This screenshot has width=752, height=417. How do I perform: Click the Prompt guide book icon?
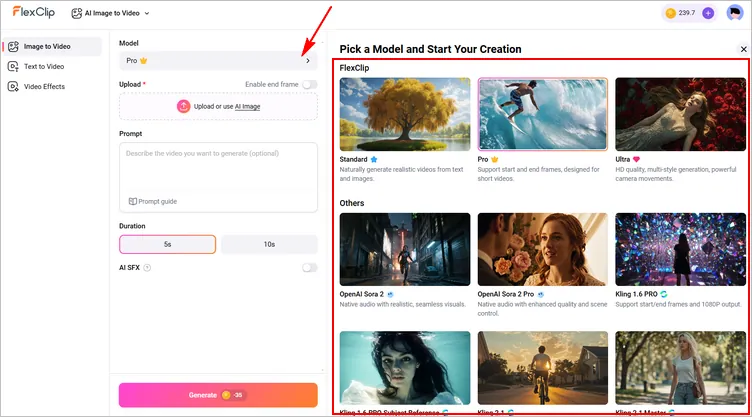click(x=132, y=202)
